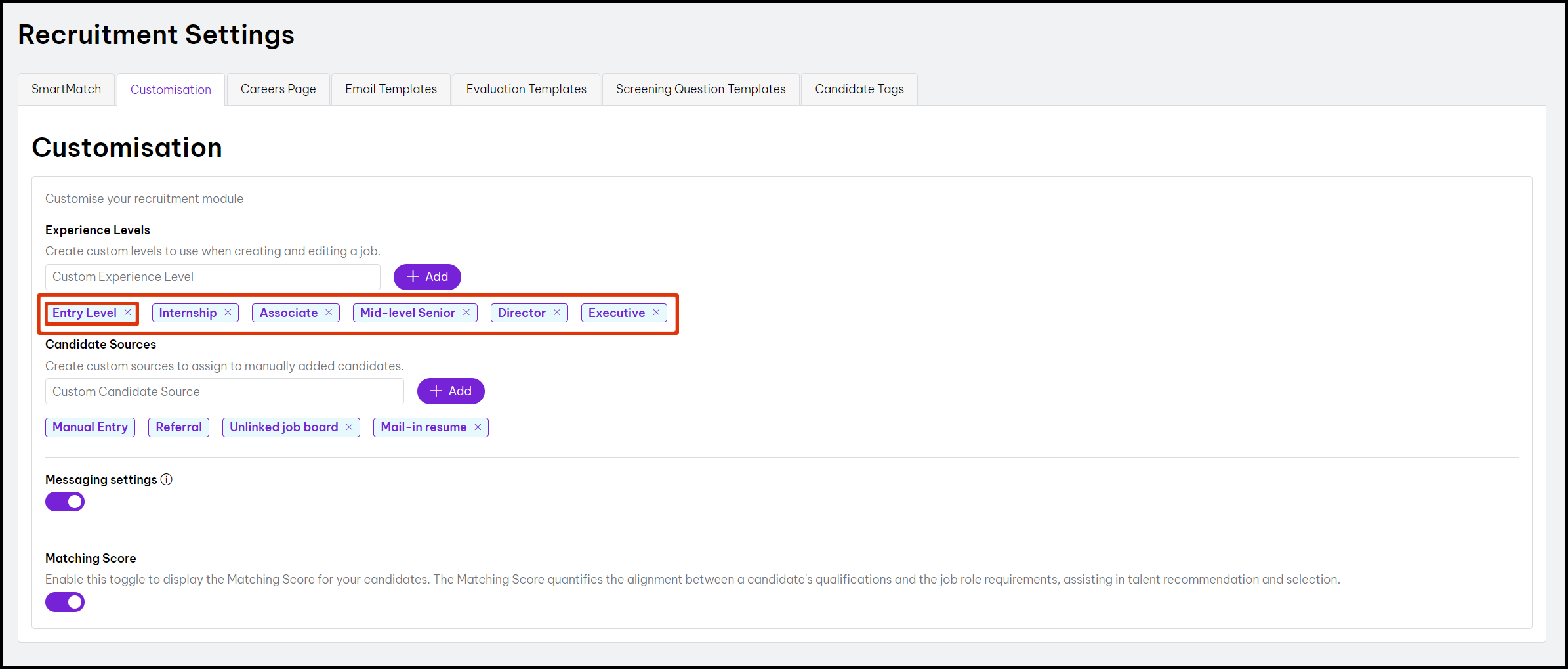Image resolution: width=1568 pixels, height=669 pixels.
Task: Remove the Mid-level Senior tag
Action: tap(466, 313)
